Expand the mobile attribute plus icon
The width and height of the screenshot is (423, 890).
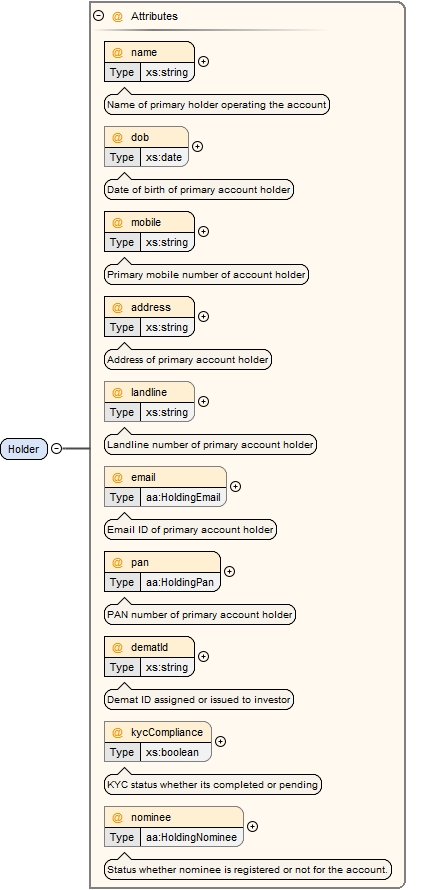203,232
